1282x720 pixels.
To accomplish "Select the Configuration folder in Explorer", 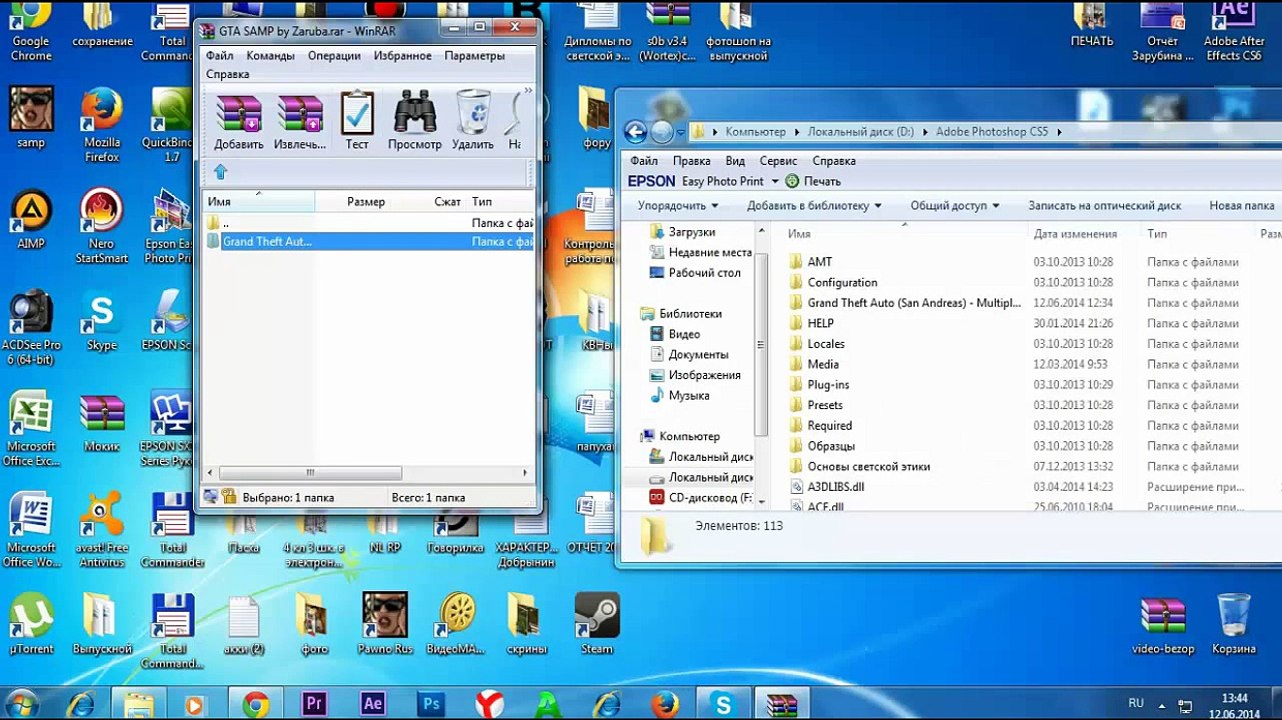I will 841,283.
